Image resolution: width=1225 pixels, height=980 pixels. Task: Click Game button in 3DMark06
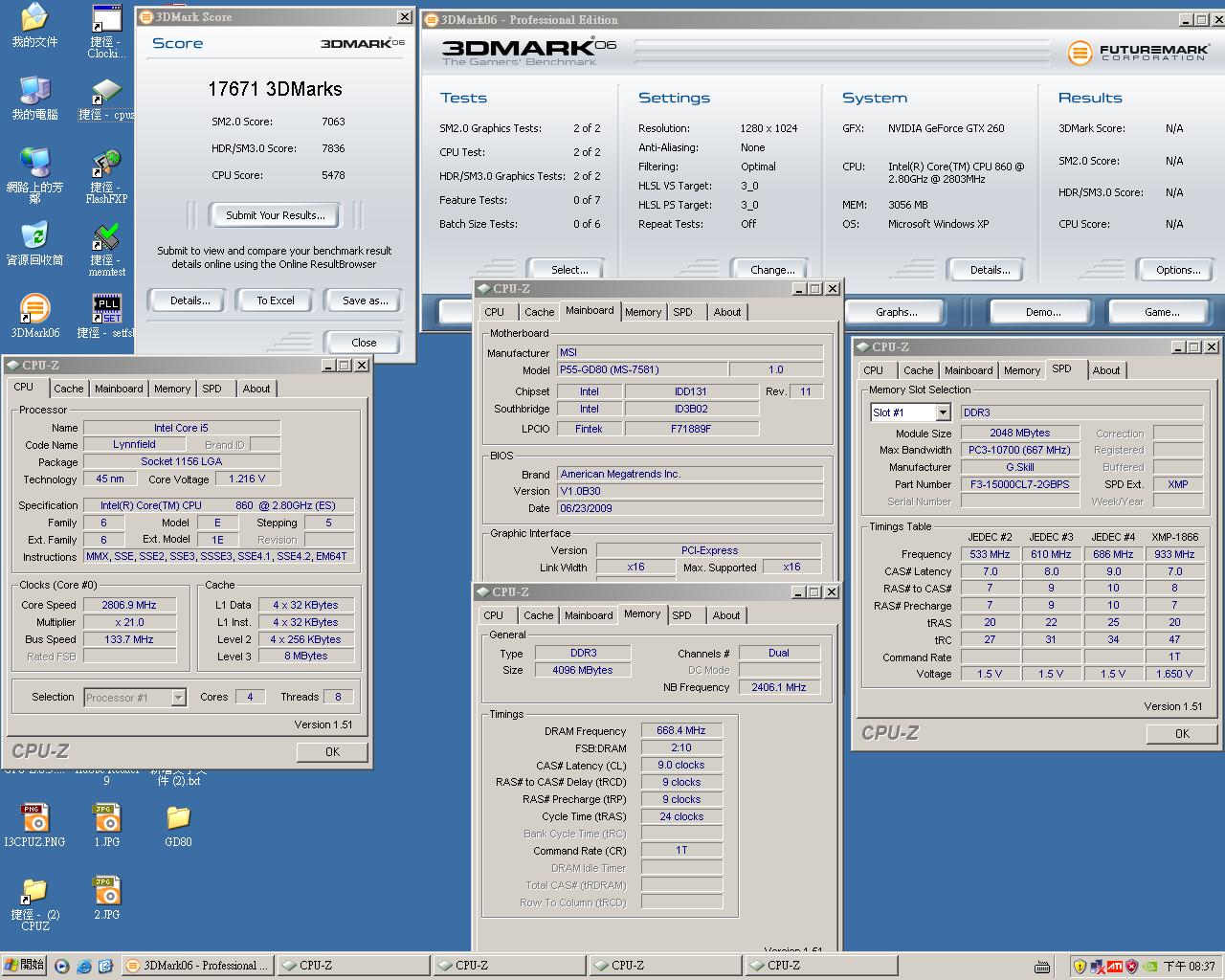1162,312
